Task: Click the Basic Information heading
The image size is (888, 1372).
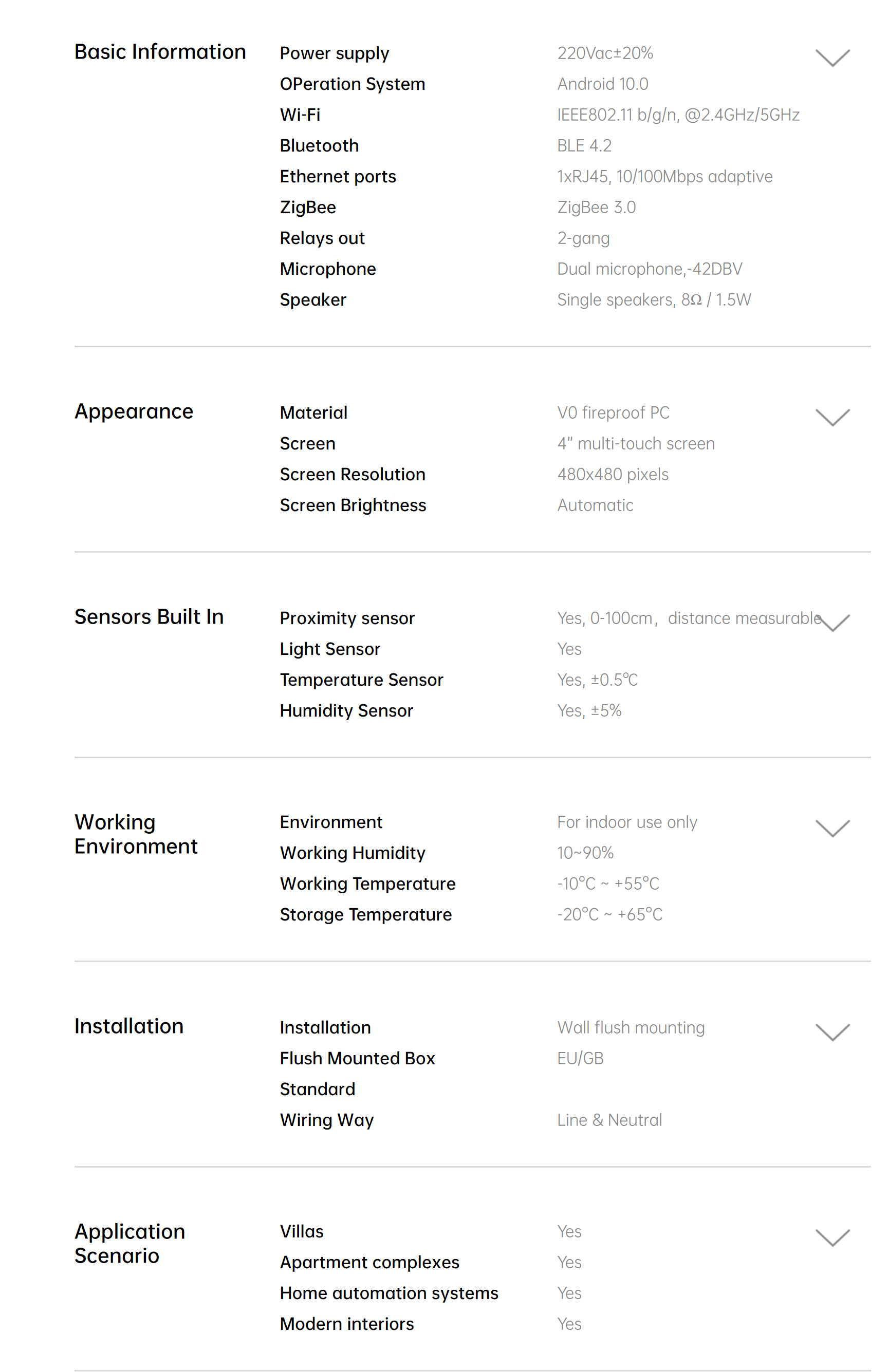Action: (x=160, y=52)
